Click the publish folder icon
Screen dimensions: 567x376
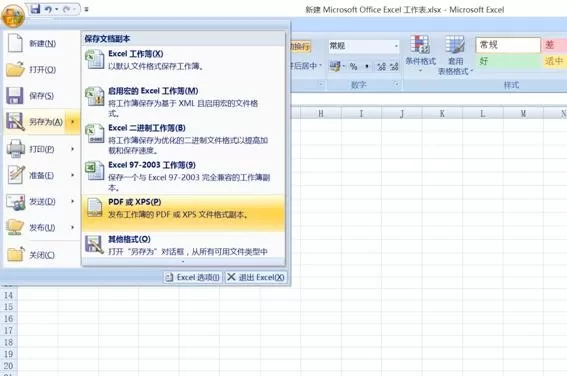tap(15, 227)
